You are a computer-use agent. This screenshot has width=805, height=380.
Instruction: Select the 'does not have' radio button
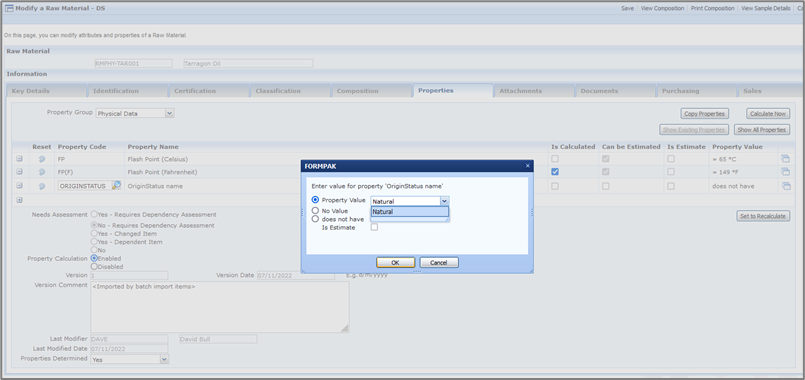(315, 218)
